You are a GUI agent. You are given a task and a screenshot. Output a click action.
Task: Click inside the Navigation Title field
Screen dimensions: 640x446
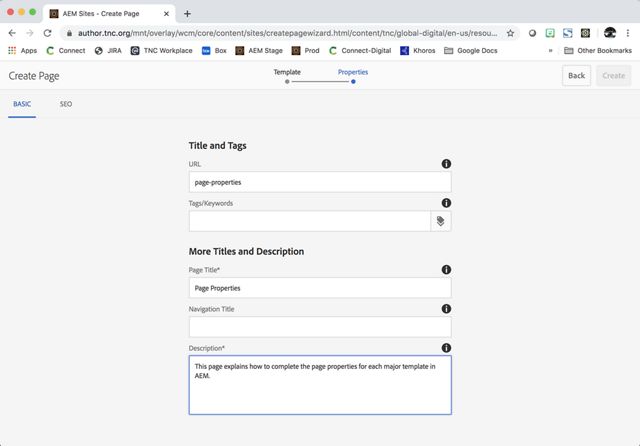point(320,327)
